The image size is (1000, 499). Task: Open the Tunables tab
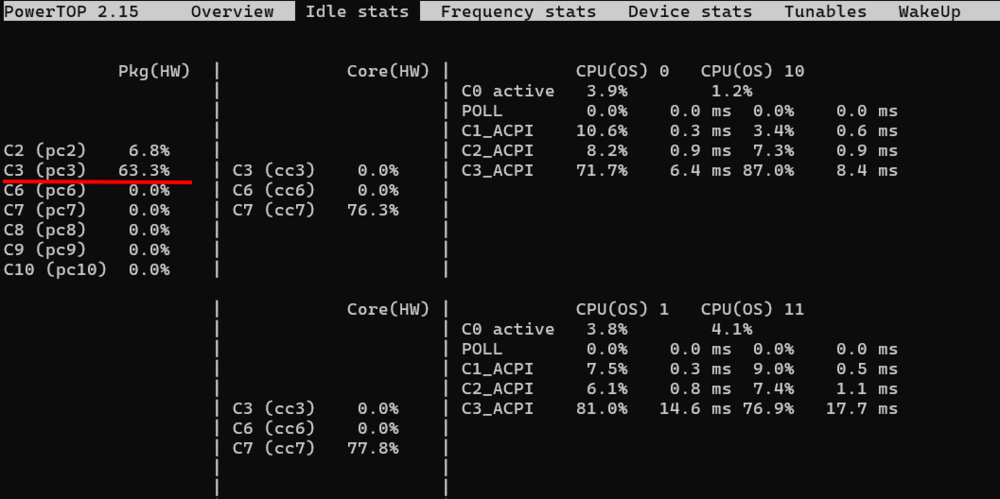(825, 11)
